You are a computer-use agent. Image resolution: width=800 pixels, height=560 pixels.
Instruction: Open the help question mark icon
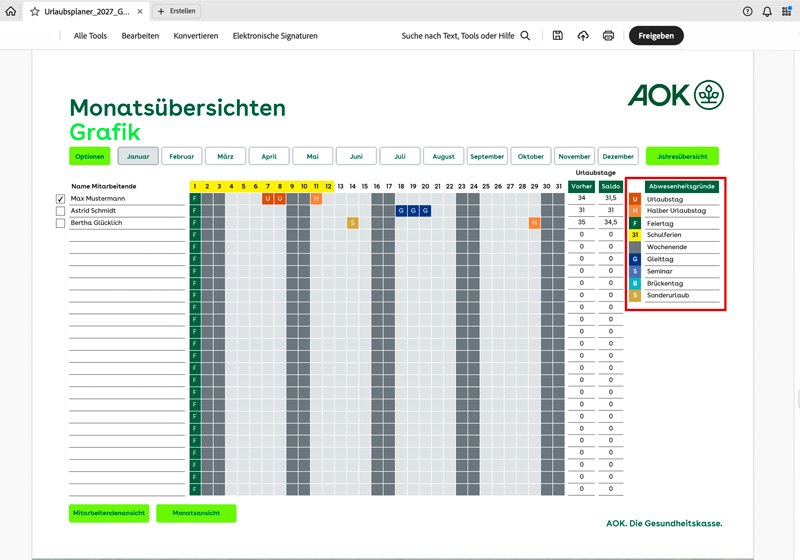[x=748, y=11]
